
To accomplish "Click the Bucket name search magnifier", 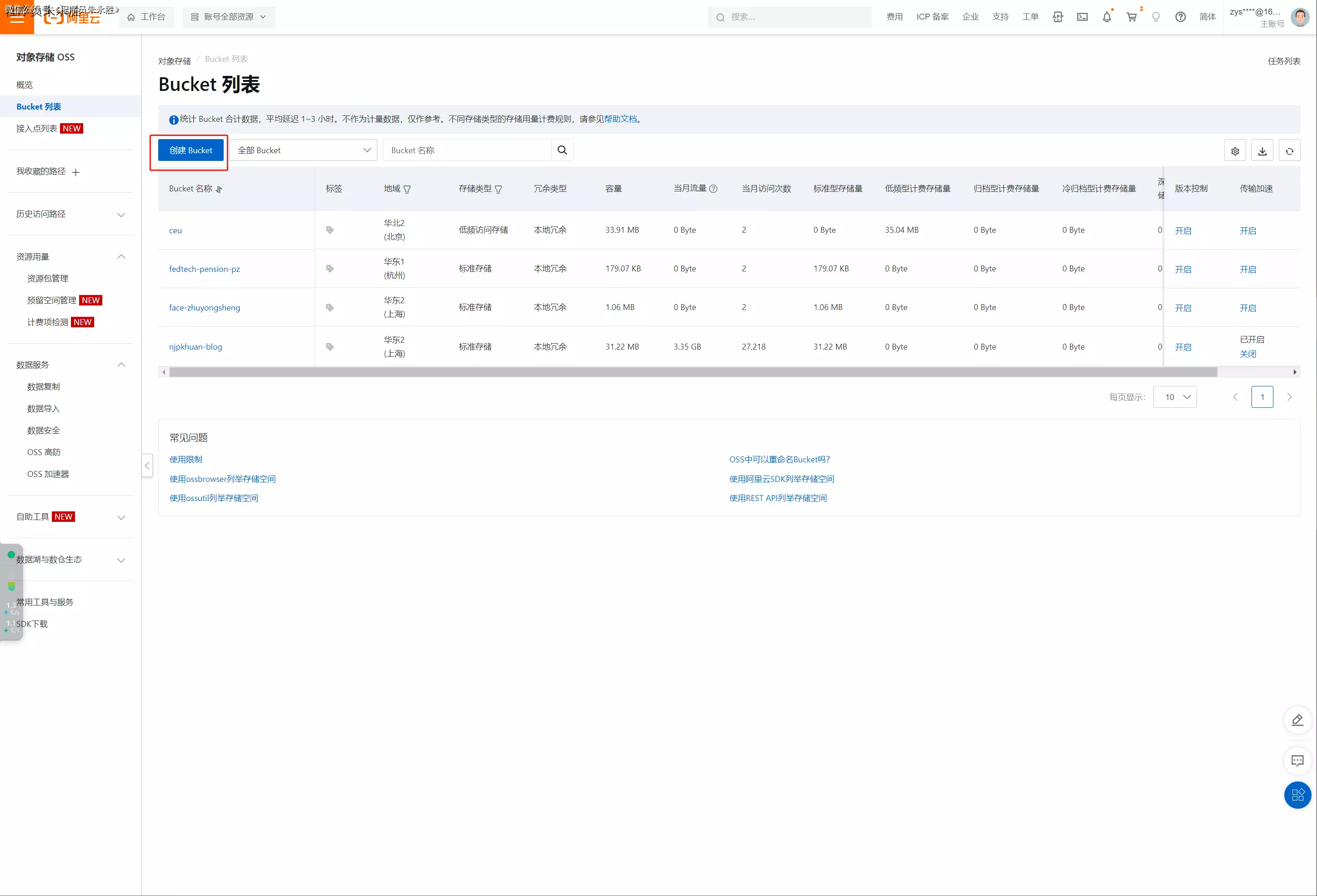I will (562, 150).
